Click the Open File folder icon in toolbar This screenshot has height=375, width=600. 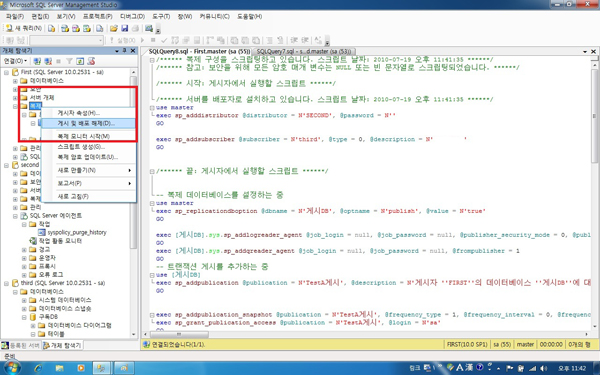(114, 28)
